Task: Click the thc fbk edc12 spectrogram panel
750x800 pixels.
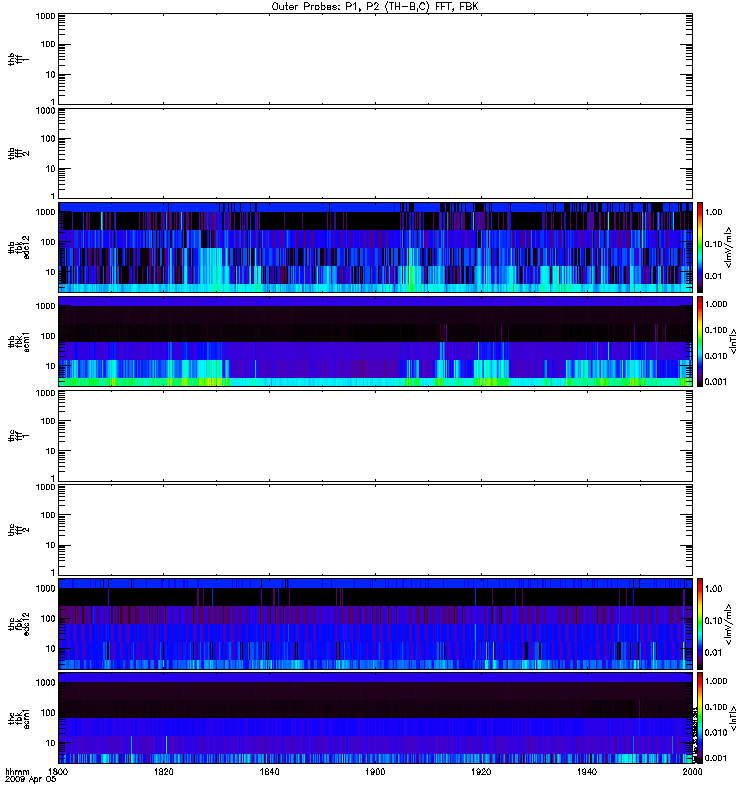Action: (375, 623)
